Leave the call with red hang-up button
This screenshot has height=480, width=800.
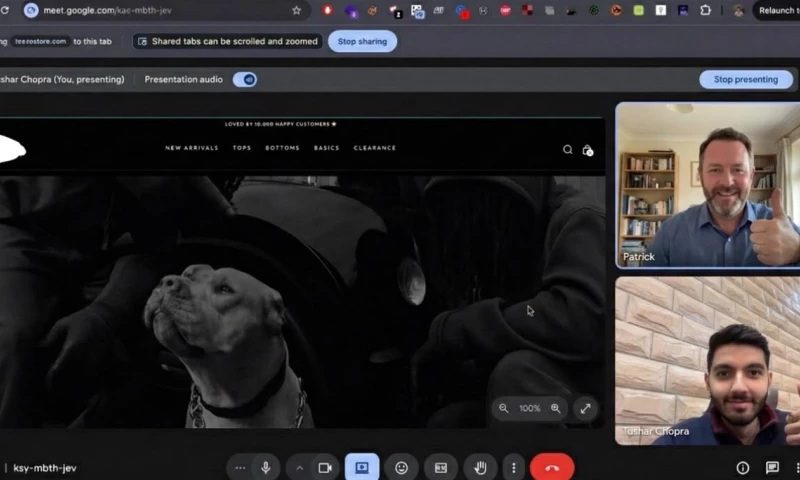552,467
